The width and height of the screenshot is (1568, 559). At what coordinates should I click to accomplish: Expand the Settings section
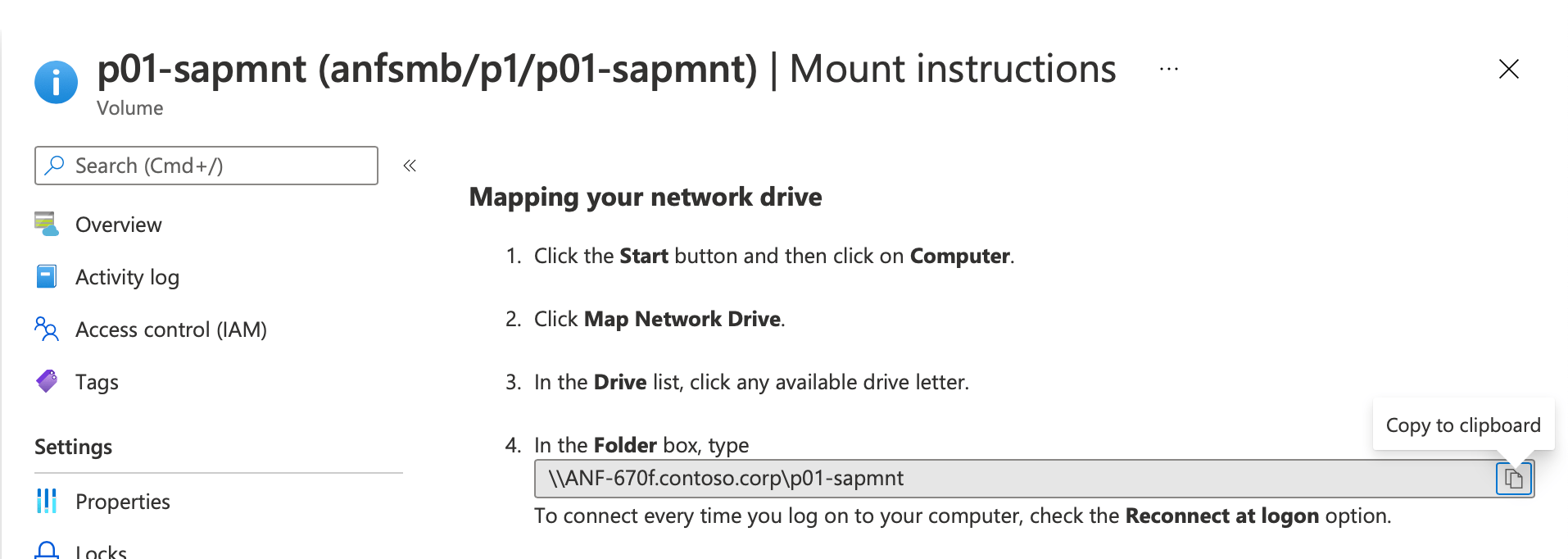click(73, 447)
